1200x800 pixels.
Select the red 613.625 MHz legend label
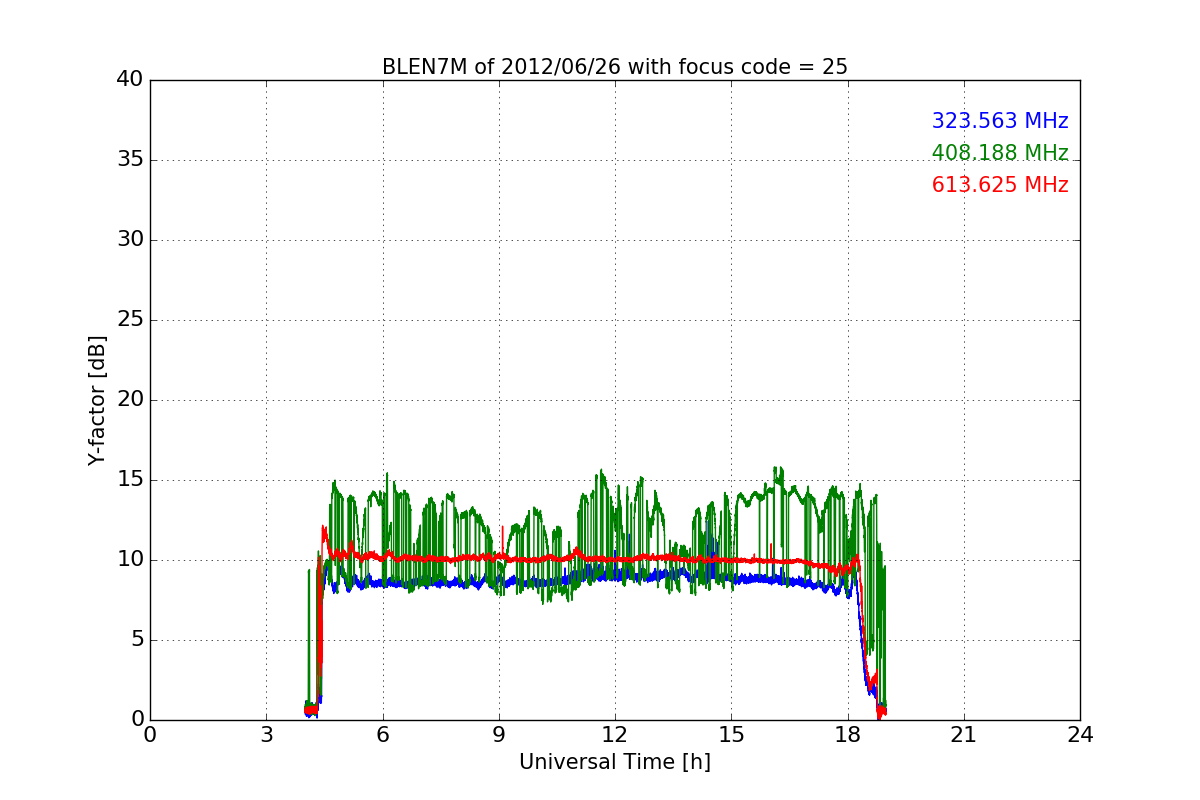[1000, 185]
